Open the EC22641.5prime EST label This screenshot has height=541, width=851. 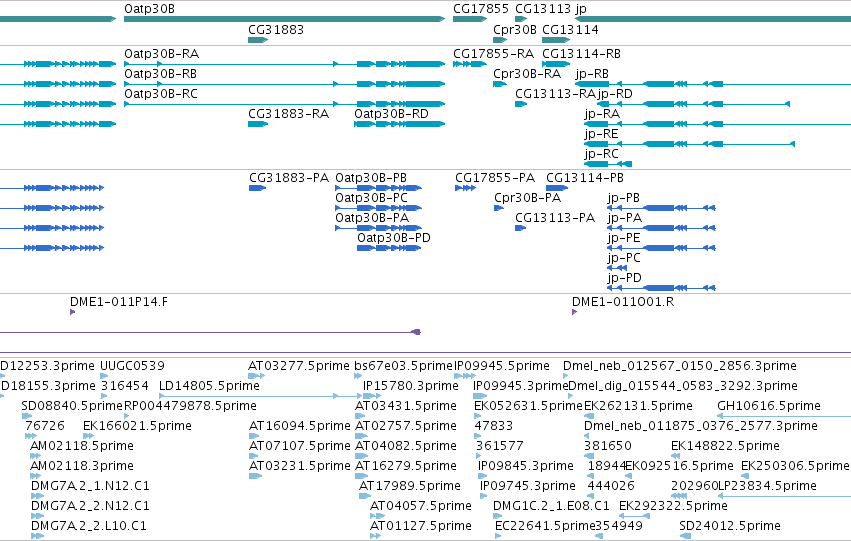545,526
